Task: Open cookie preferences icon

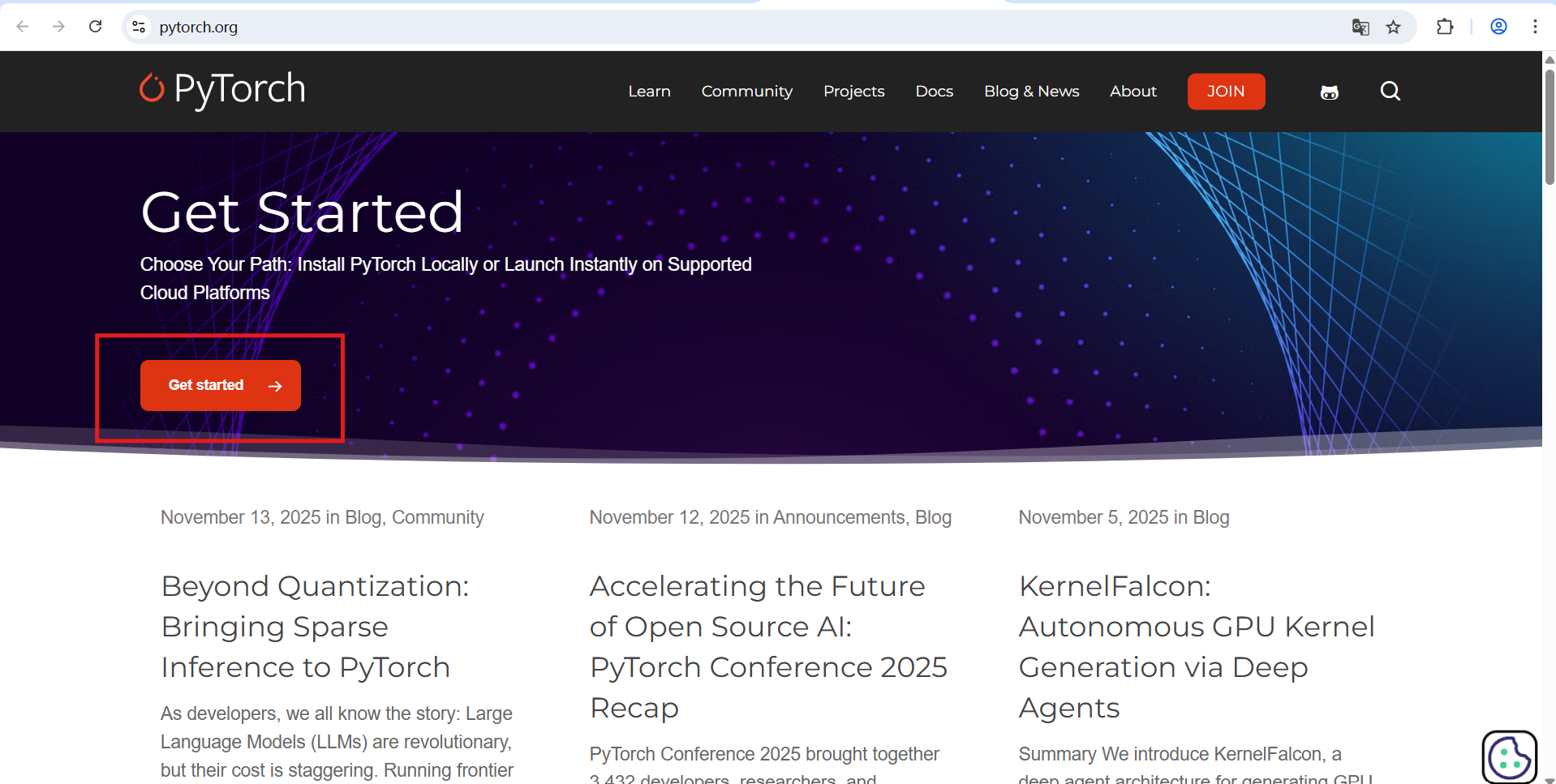Action: pos(1510,757)
